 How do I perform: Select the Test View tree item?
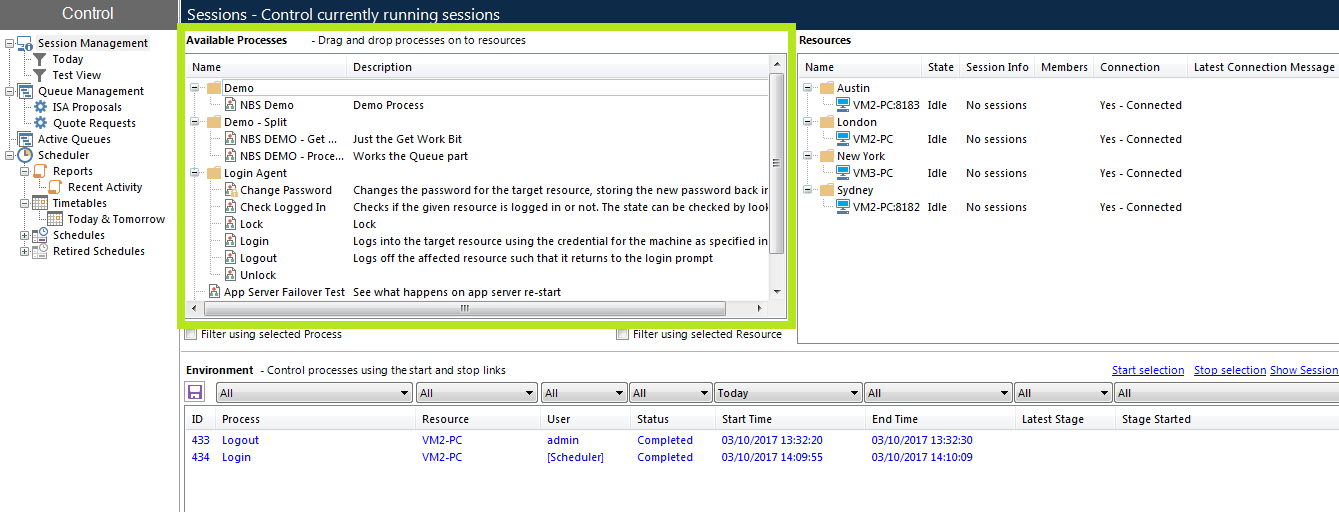[x=77, y=75]
